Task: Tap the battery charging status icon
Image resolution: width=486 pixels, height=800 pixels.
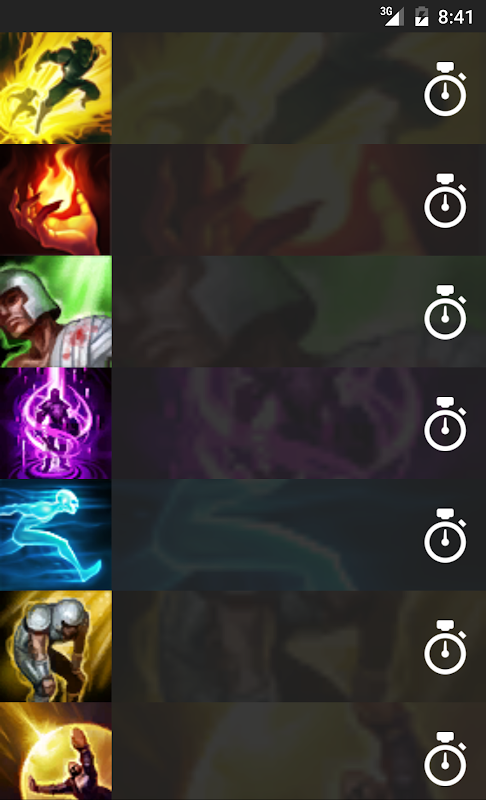Action: [x=421, y=16]
